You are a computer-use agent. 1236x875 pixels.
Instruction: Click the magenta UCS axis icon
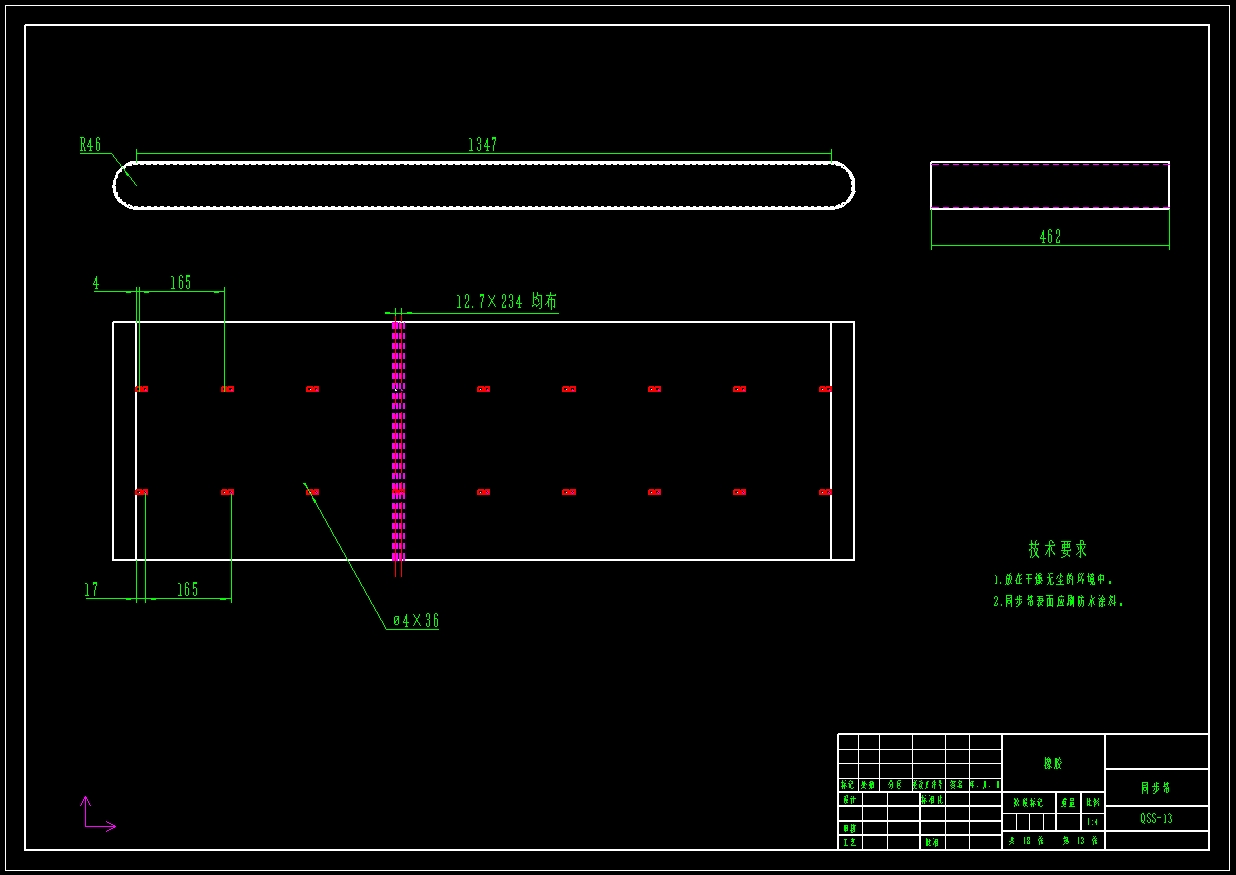click(x=98, y=813)
